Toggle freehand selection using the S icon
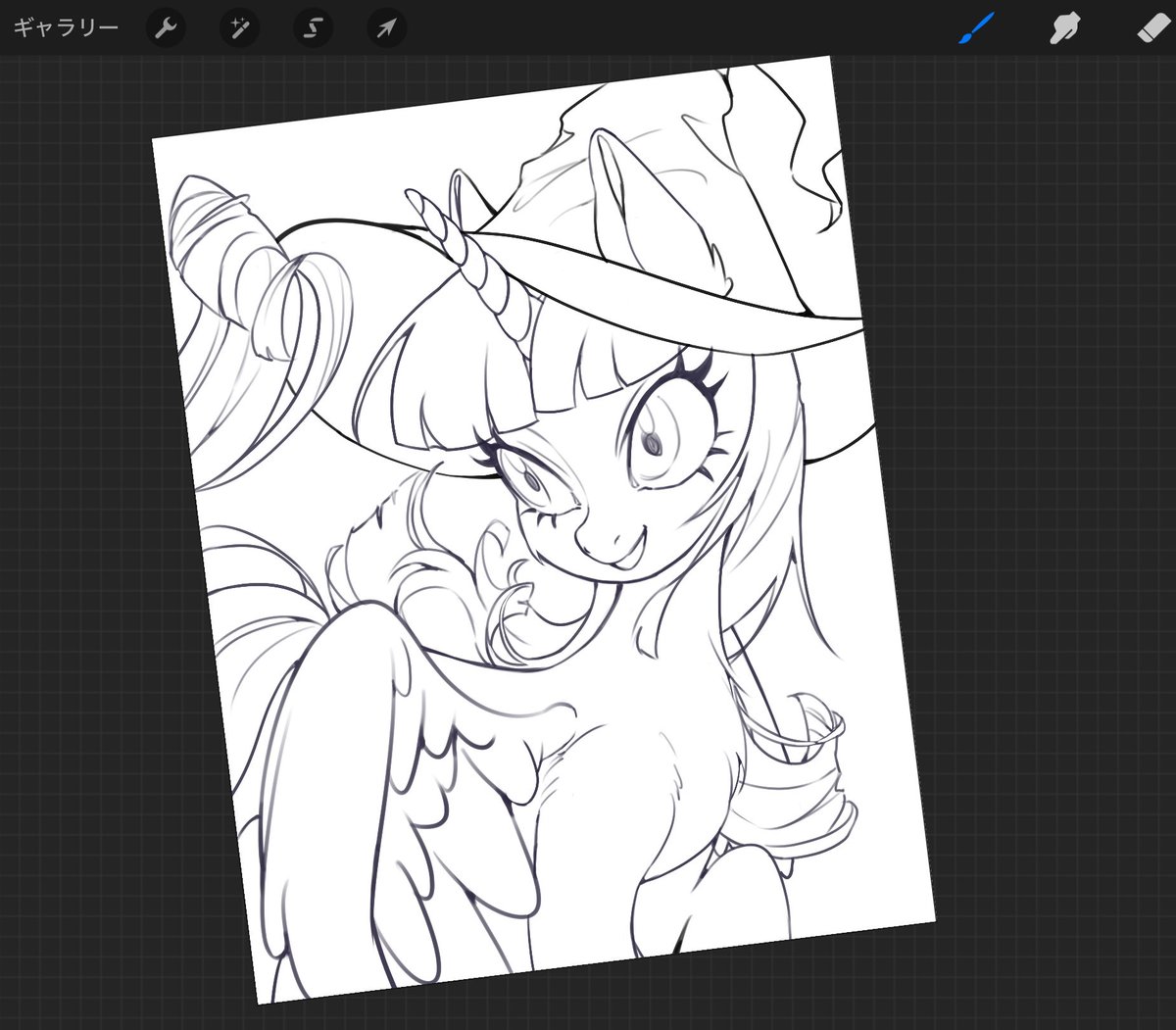The image size is (1176, 1030). click(x=312, y=28)
